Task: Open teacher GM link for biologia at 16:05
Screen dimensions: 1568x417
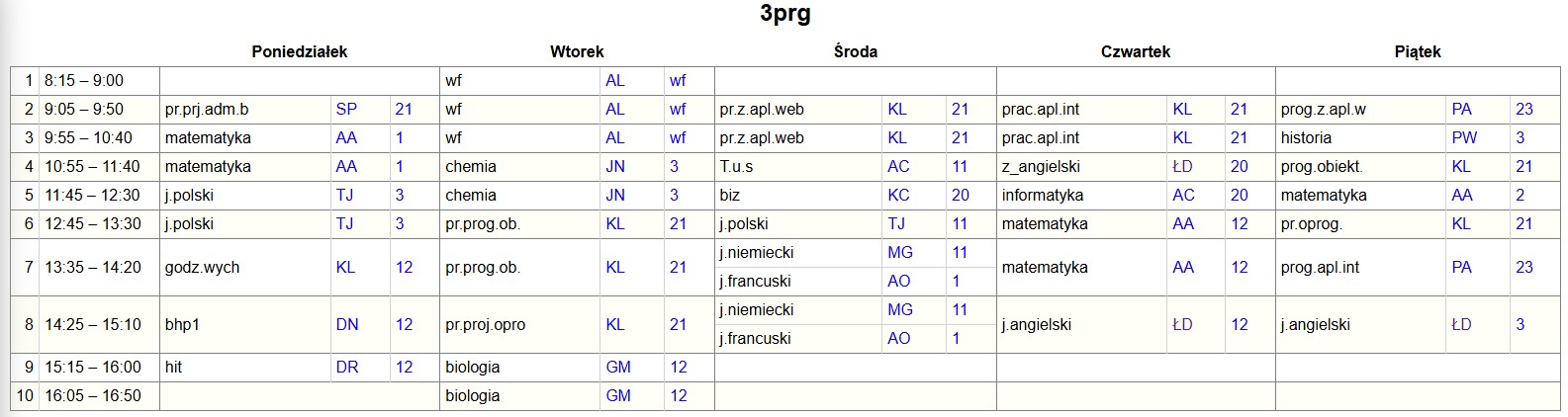Action: (x=618, y=395)
